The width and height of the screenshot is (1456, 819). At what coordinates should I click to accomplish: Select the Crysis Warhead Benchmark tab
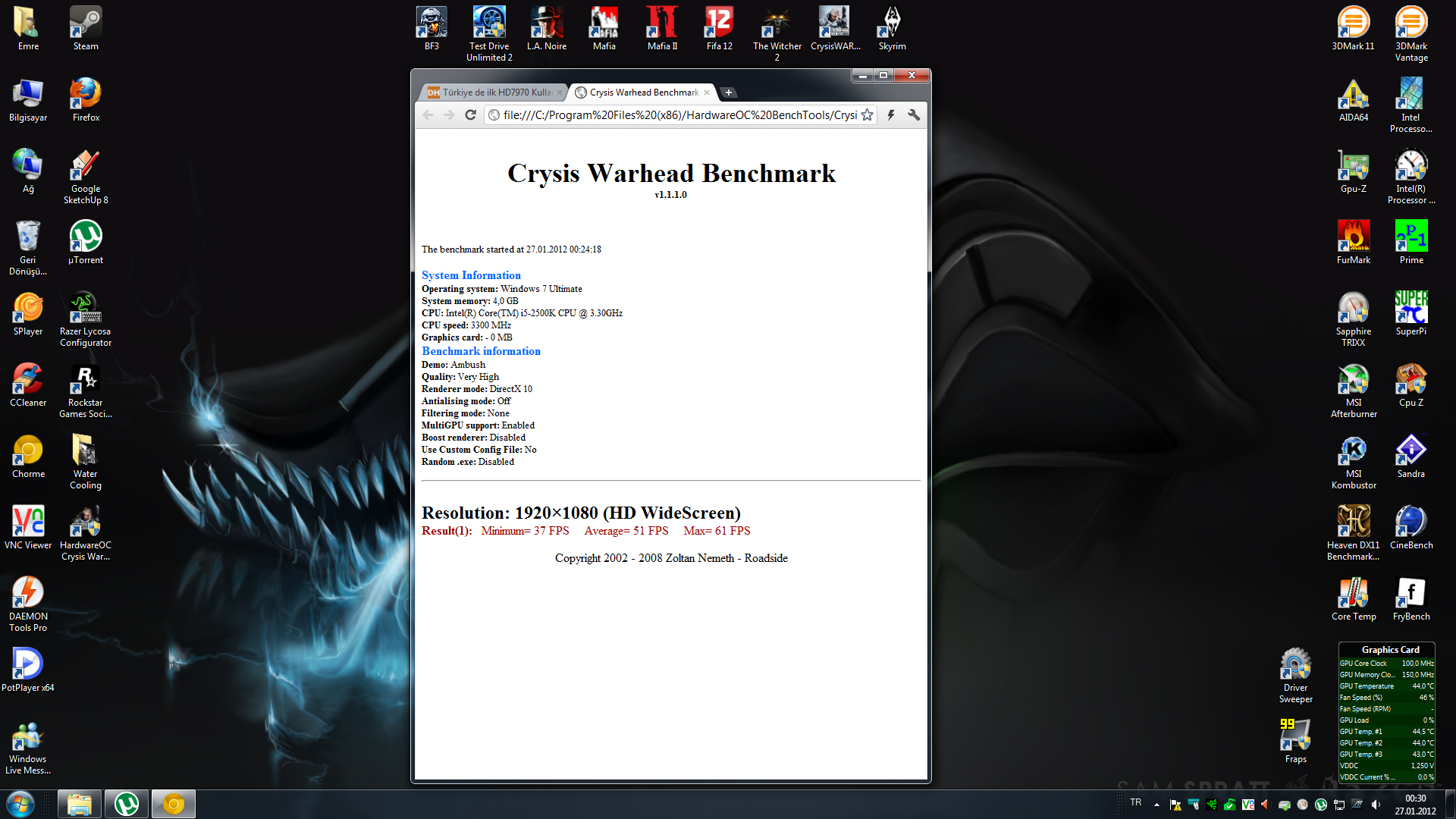point(643,93)
